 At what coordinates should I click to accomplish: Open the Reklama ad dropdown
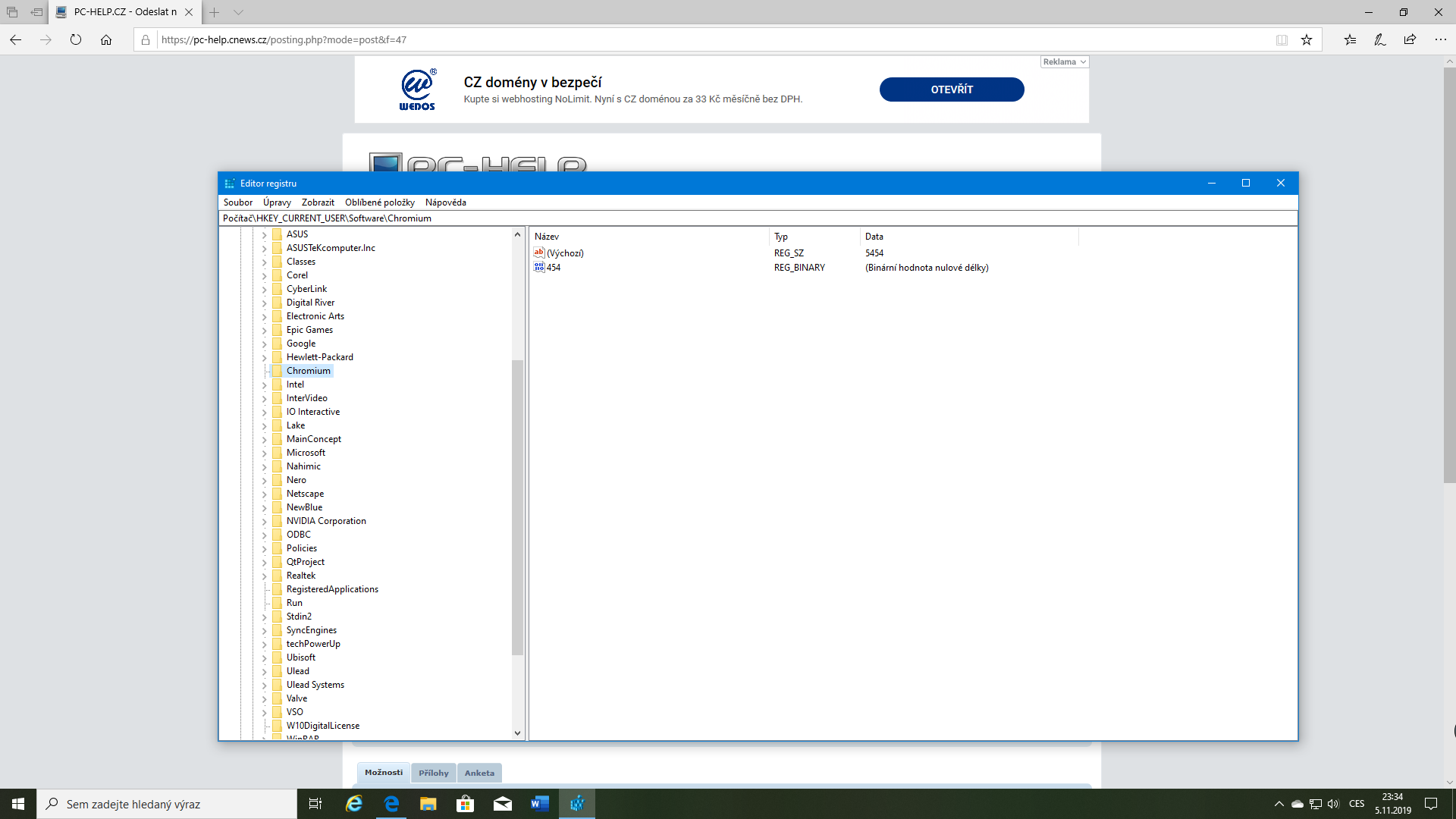(1064, 62)
